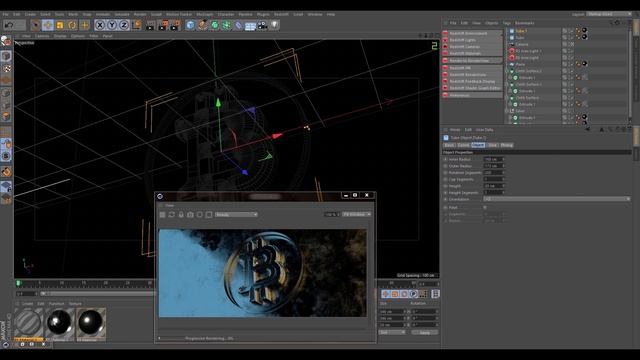Screen dimensions: 640x360
Task: Select the Camera object in Object Manager
Action: tap(522, 44)
